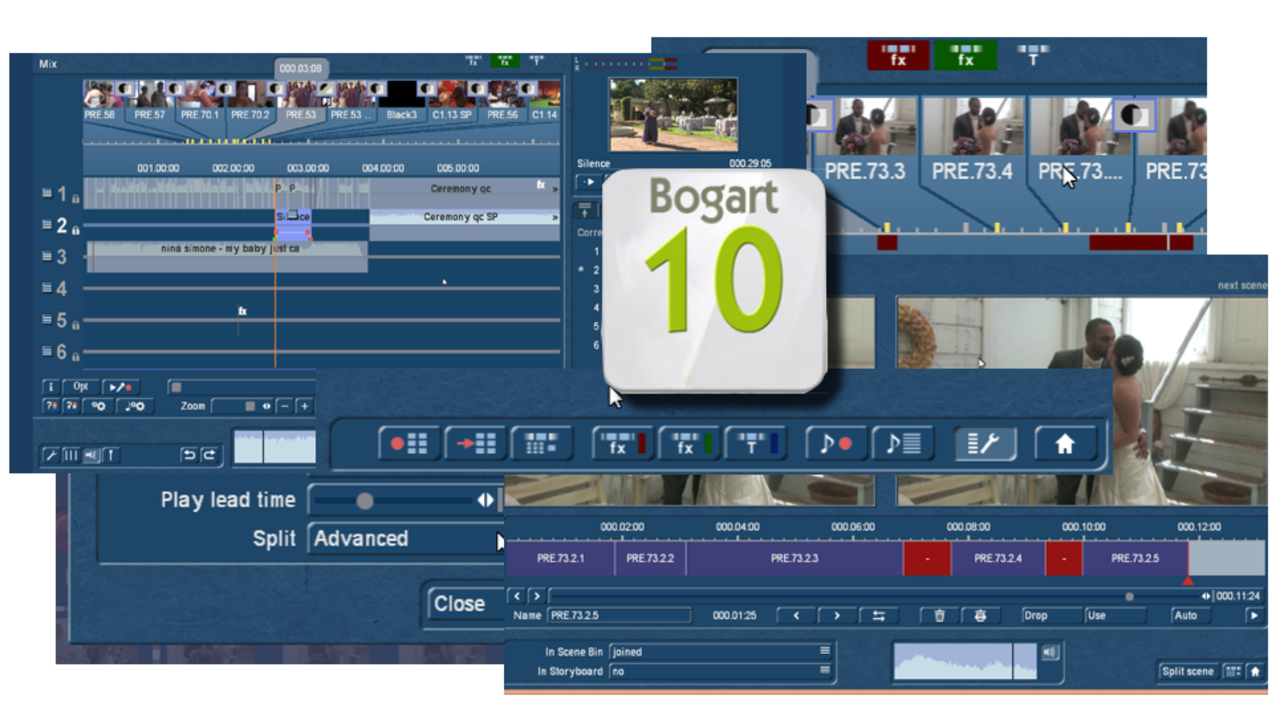Click the Split scene button

pyautogui.click(x=1188, y=672)
